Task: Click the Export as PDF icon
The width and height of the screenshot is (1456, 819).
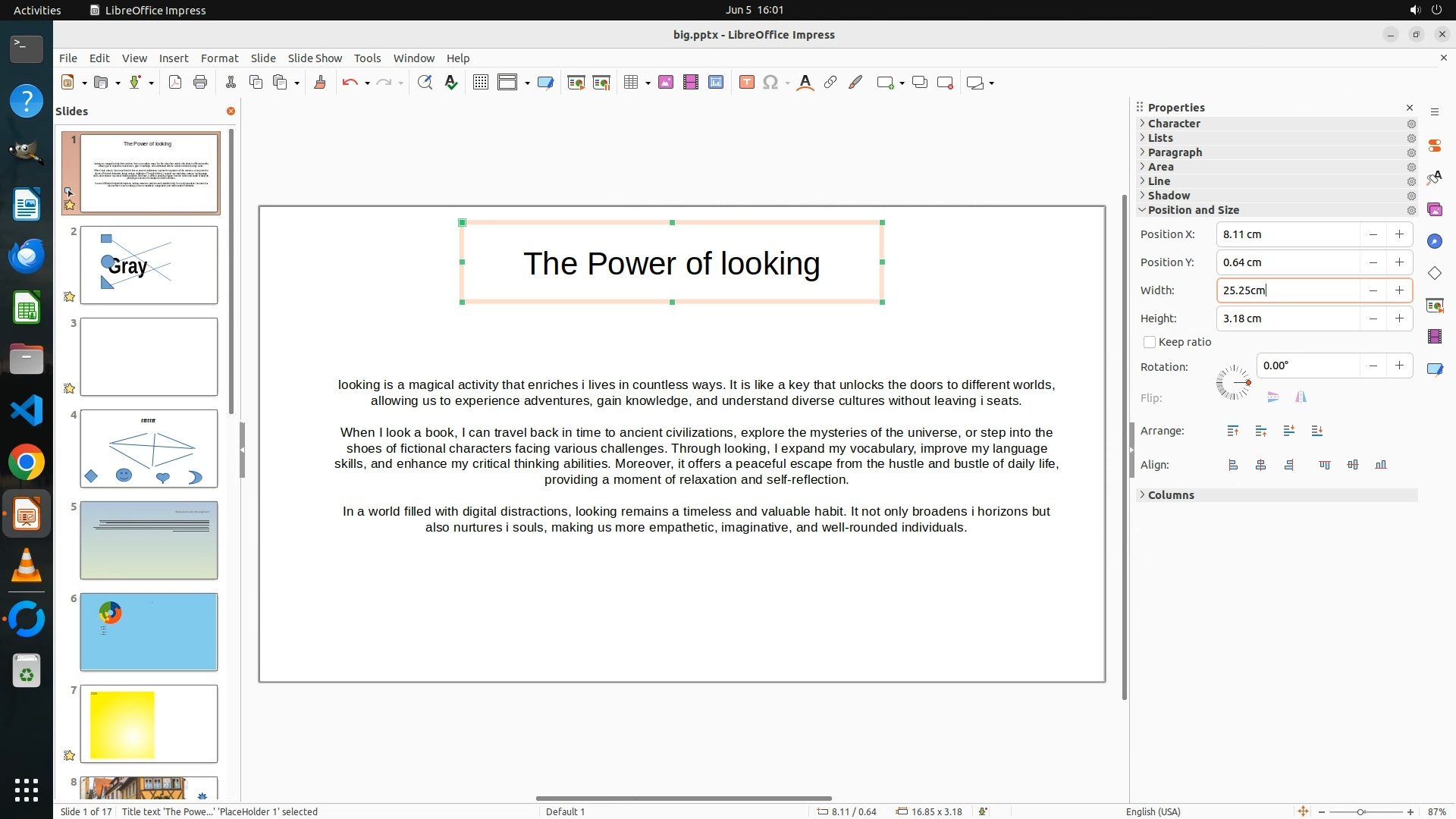Action: (175, 83)
